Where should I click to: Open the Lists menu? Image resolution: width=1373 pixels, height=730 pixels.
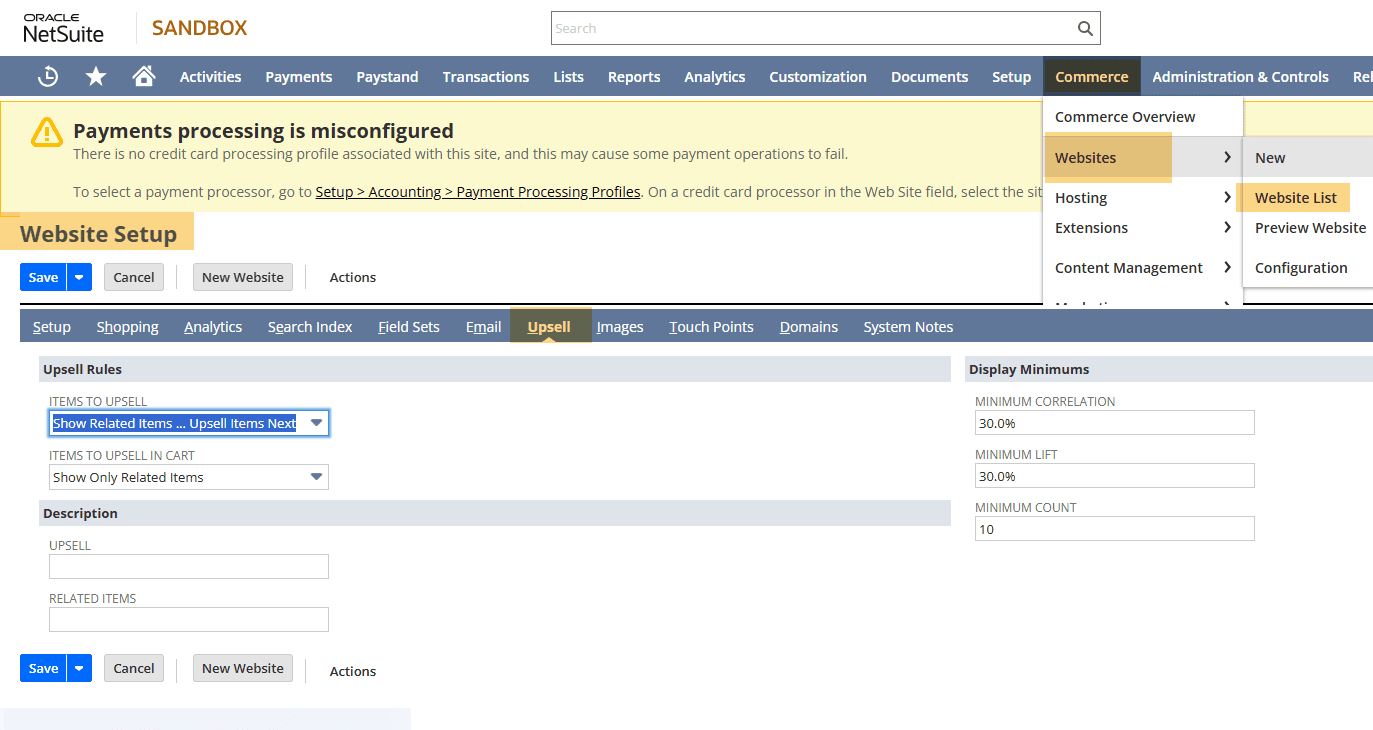click(x=568, y=76)
